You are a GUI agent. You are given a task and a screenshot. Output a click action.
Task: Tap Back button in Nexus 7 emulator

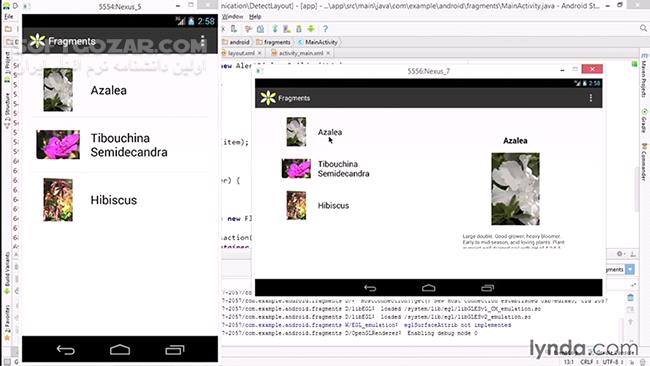pos(370,288)
